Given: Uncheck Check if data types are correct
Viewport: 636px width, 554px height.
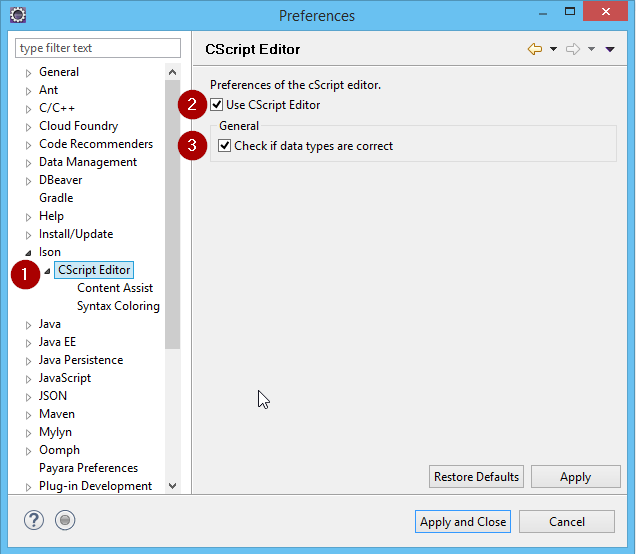Looking at the screenshot, I should [225, 146].
